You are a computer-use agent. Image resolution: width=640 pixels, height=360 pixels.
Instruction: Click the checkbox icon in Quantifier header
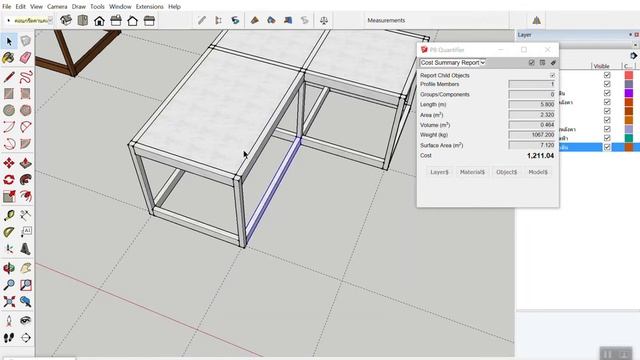pos(531,62)
